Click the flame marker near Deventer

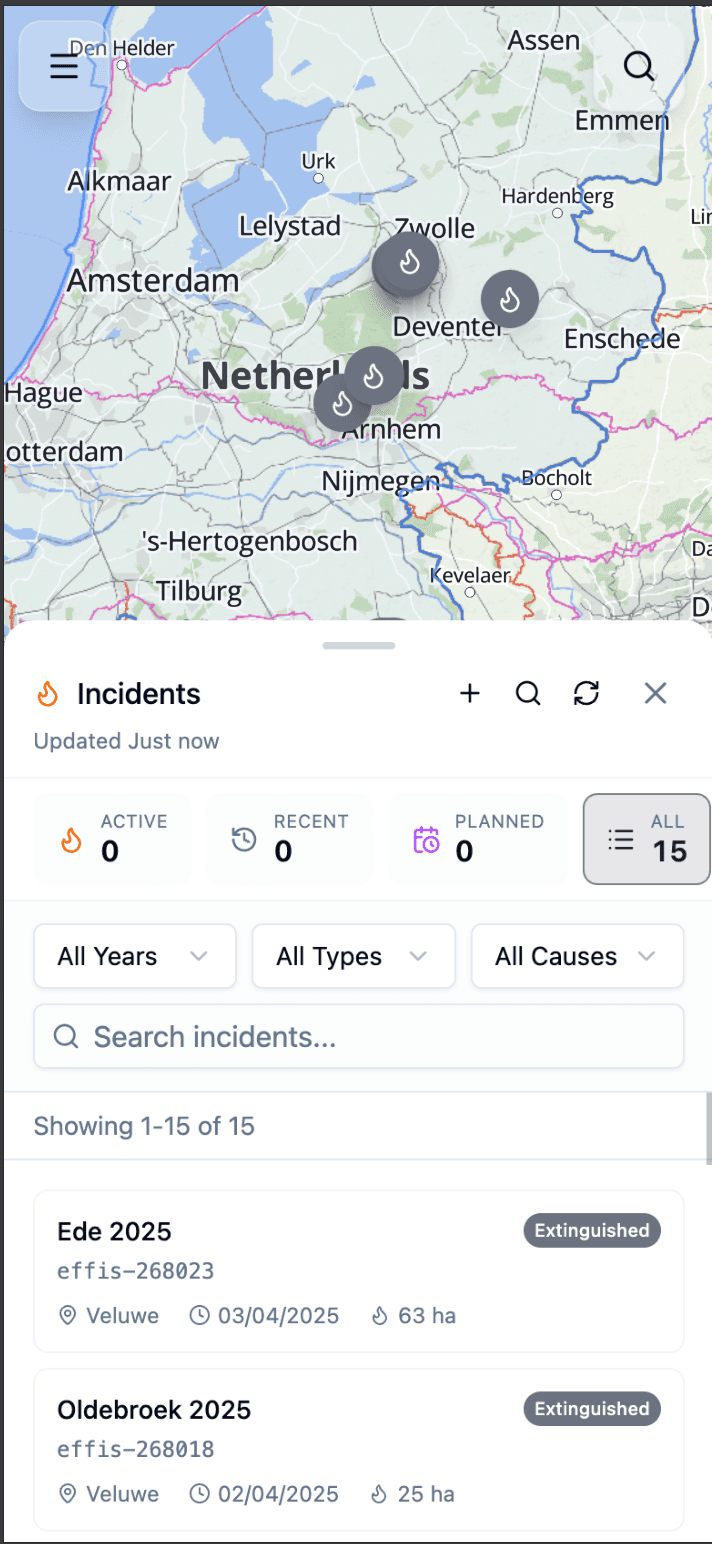pyautogui.click(x=510, y=299)
